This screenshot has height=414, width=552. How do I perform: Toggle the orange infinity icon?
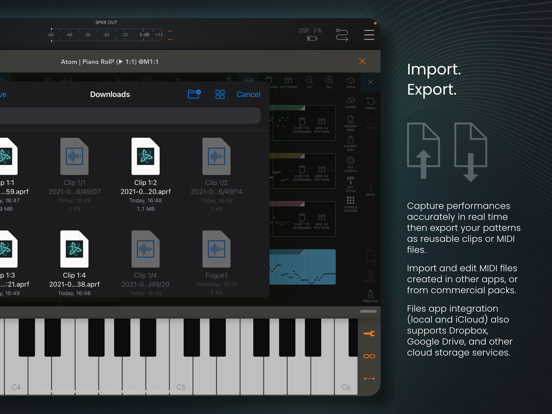[369, 356]
